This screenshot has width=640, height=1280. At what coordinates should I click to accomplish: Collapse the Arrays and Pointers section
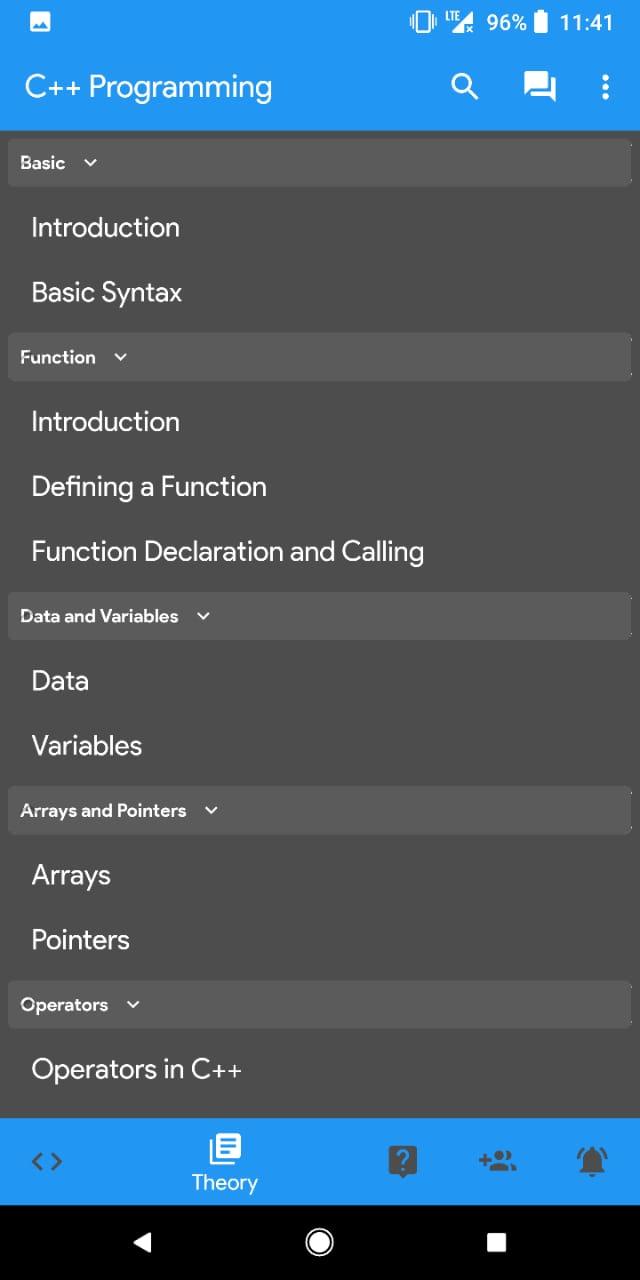click(320, 810)
